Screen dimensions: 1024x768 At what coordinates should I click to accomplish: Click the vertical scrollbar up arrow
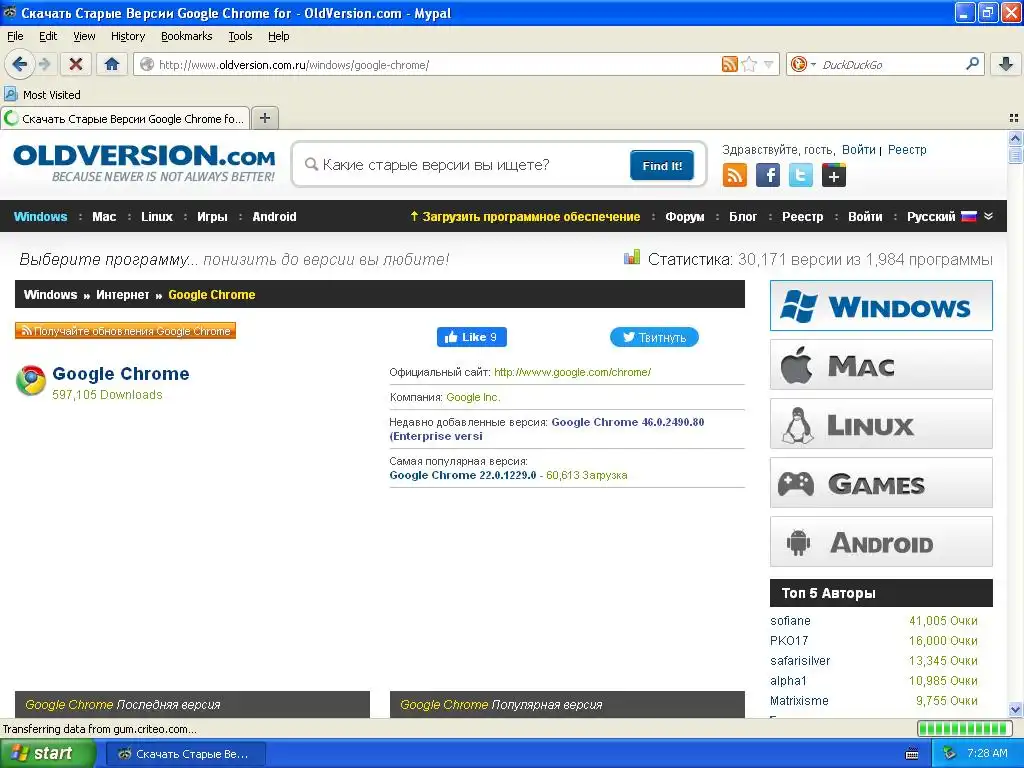(1015, 138)
